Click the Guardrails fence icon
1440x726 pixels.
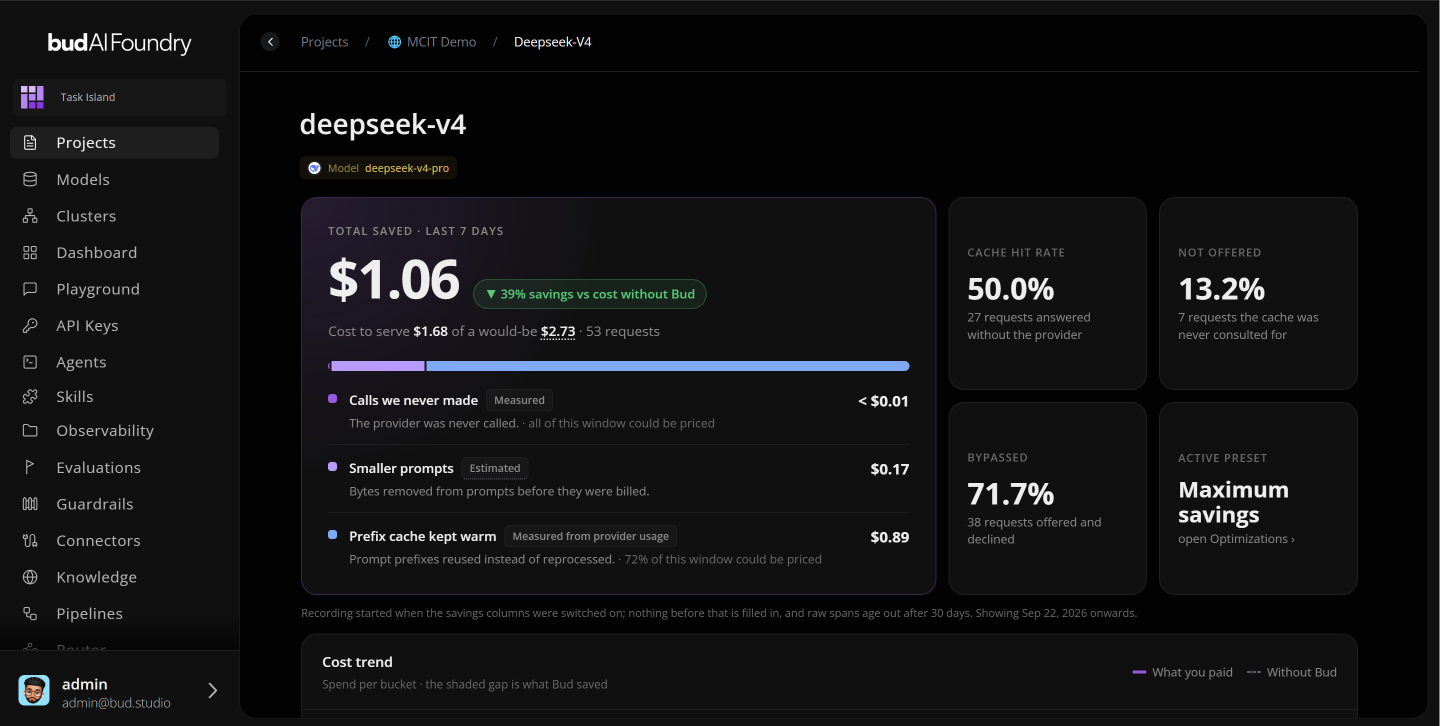(x=30, y=504)
